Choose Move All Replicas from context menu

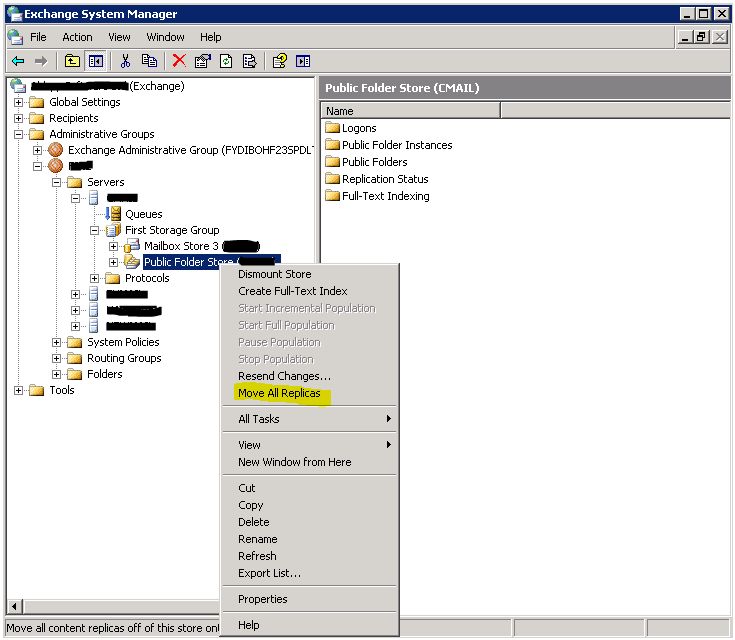pyautogui.click(x=309, y=393)
